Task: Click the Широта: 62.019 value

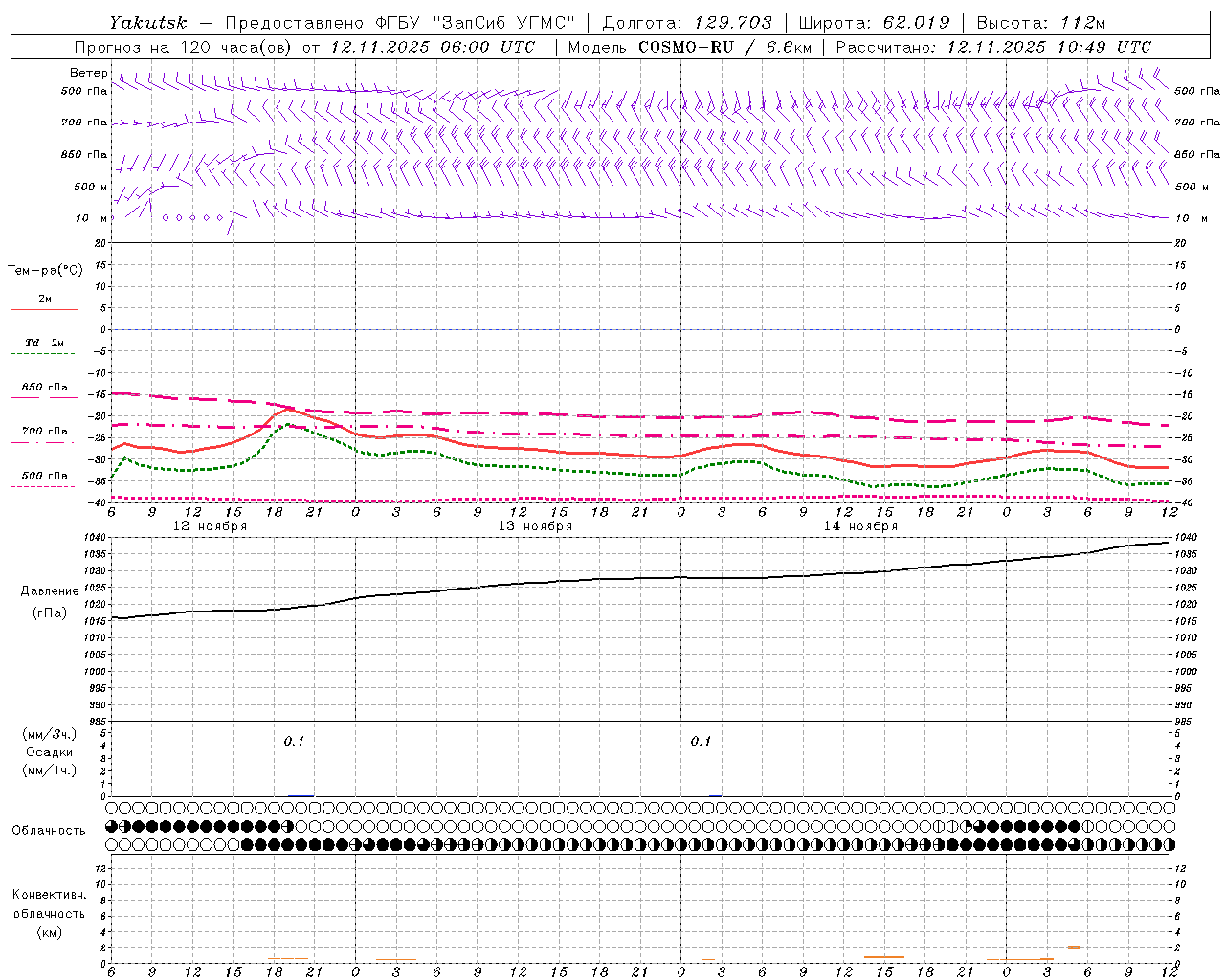Action: [874, 23]
